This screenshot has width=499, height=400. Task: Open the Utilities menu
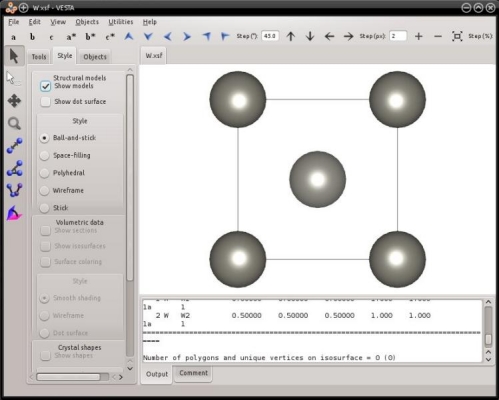pos(121,22)
